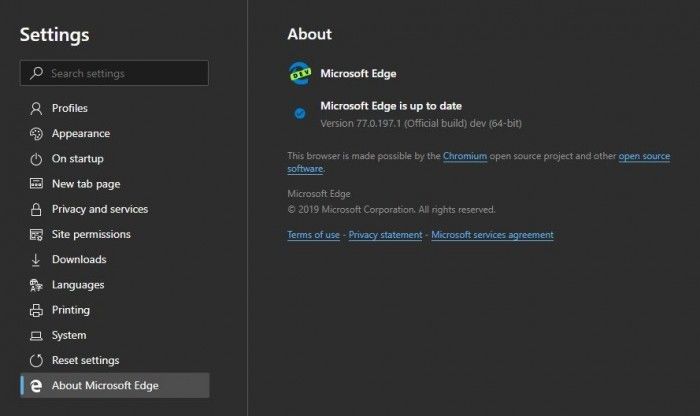Click the New tab page icon
Viewport: 700px width, 416px height.
36,183
